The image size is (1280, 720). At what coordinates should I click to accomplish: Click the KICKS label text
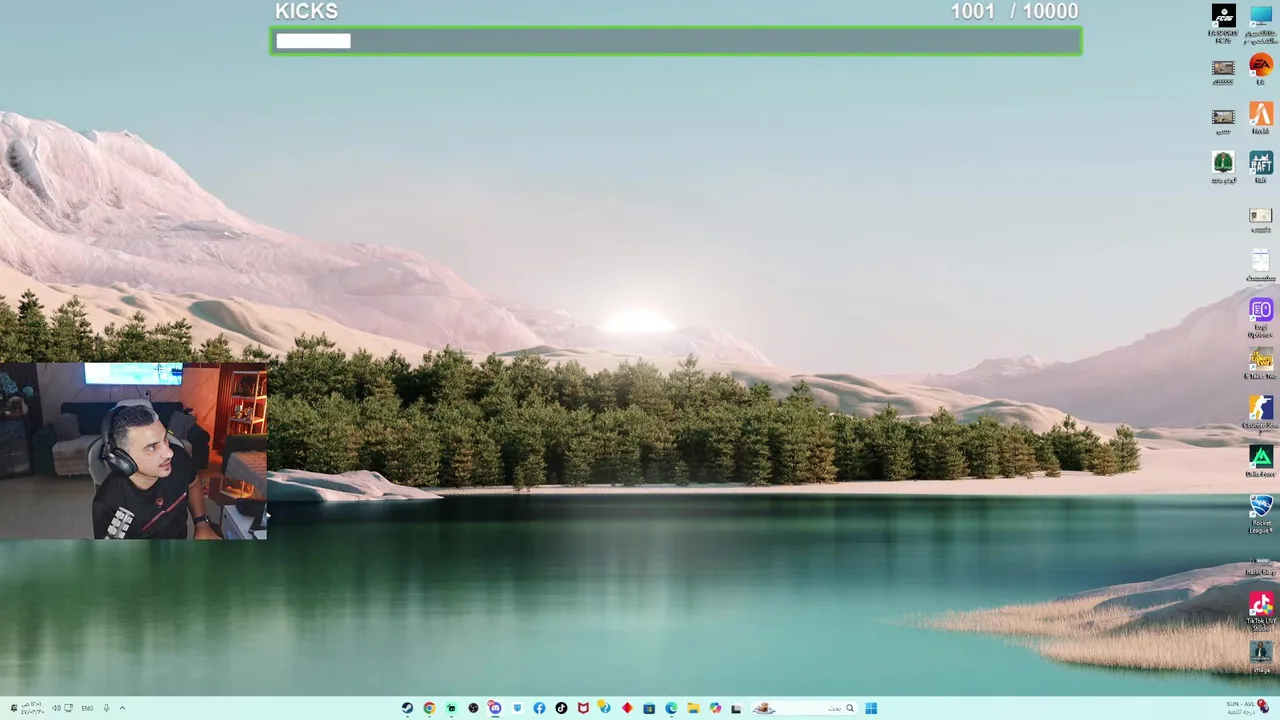pos(307,11)
